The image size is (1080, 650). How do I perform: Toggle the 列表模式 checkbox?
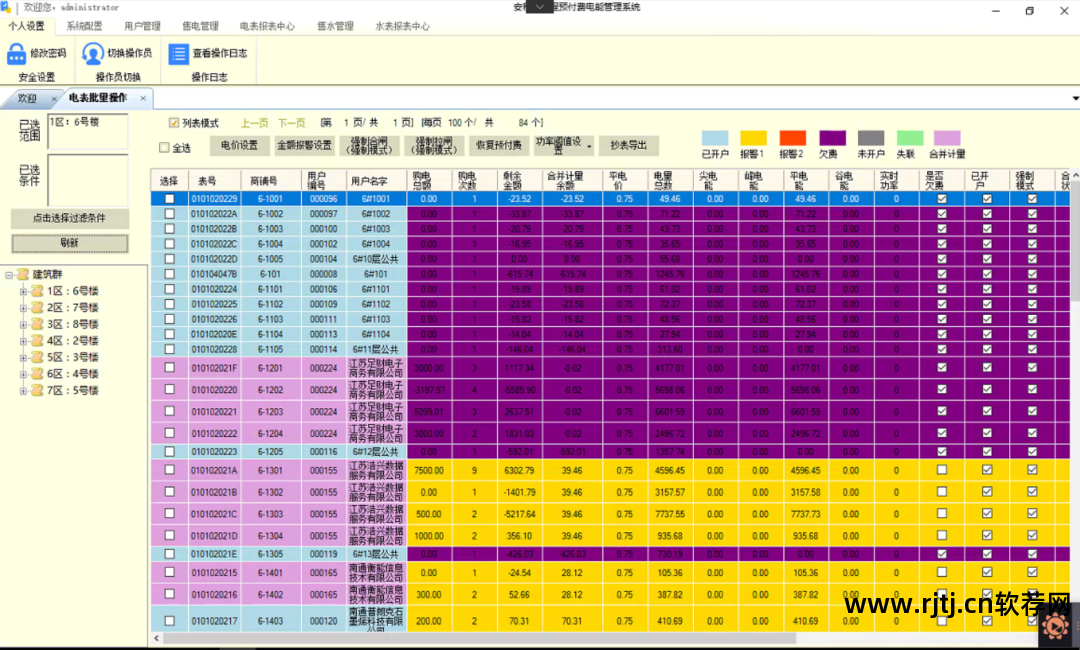tap(174, 123)
